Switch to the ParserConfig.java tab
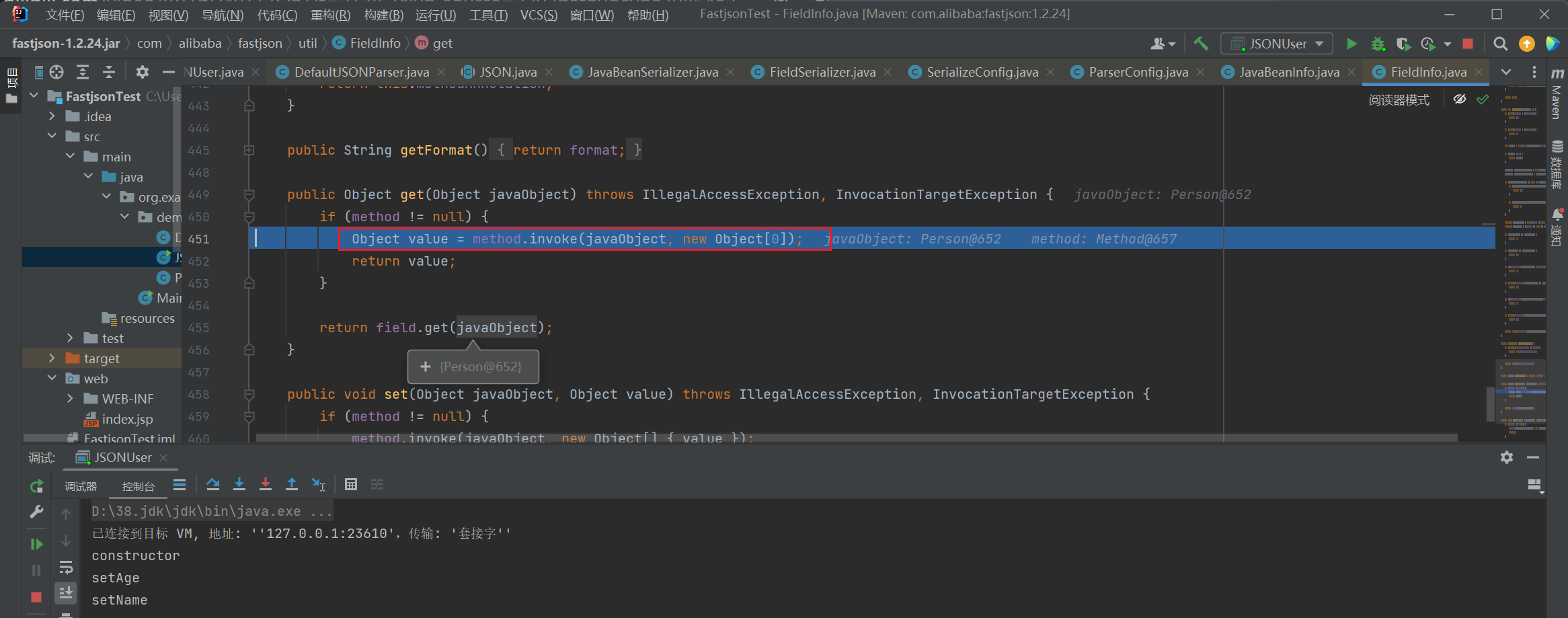This screenshot has height=618, width=1568. coord(1138,72)
